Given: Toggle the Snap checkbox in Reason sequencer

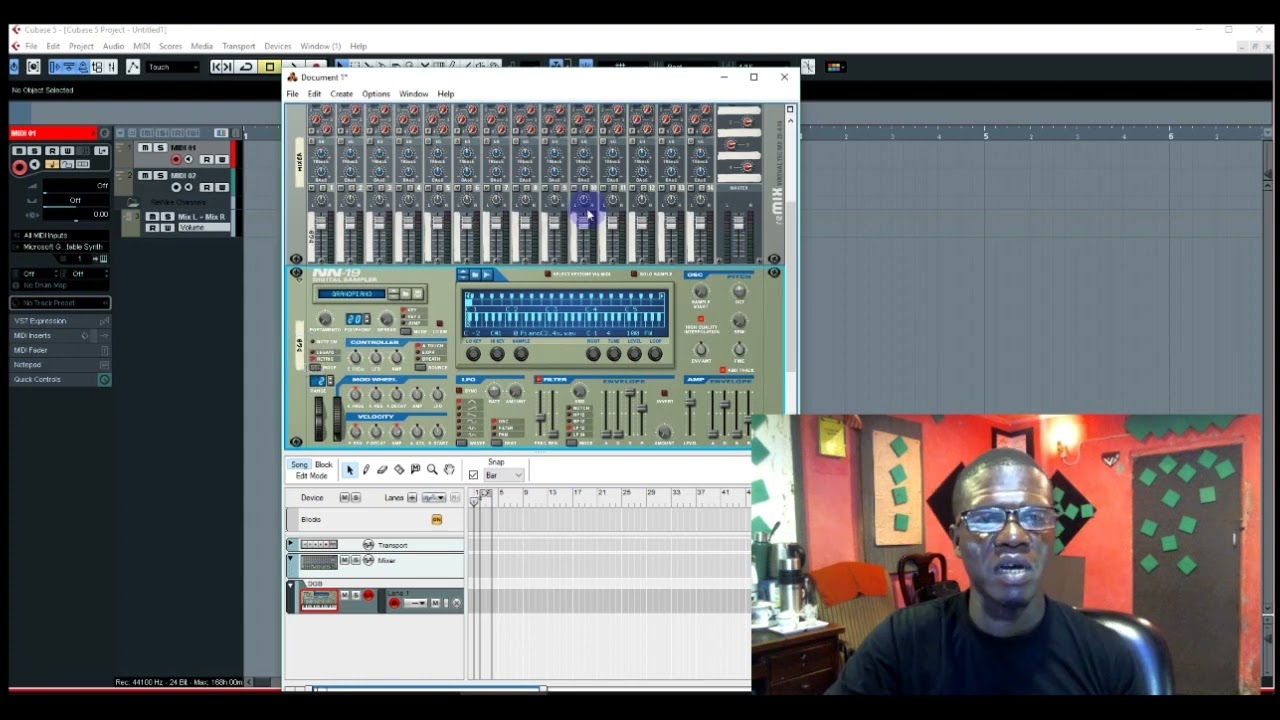Looking at the screenshot, I should pos(473,475).
